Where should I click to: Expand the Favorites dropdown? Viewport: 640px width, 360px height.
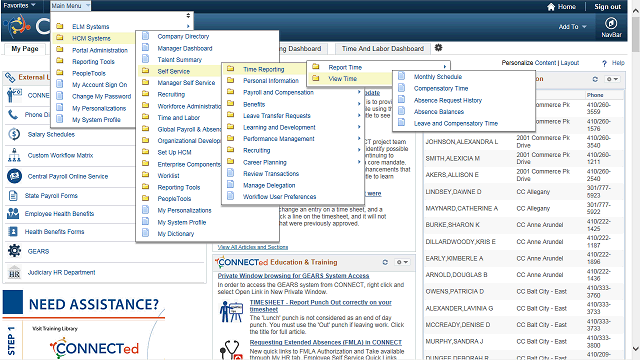point(19,5)
